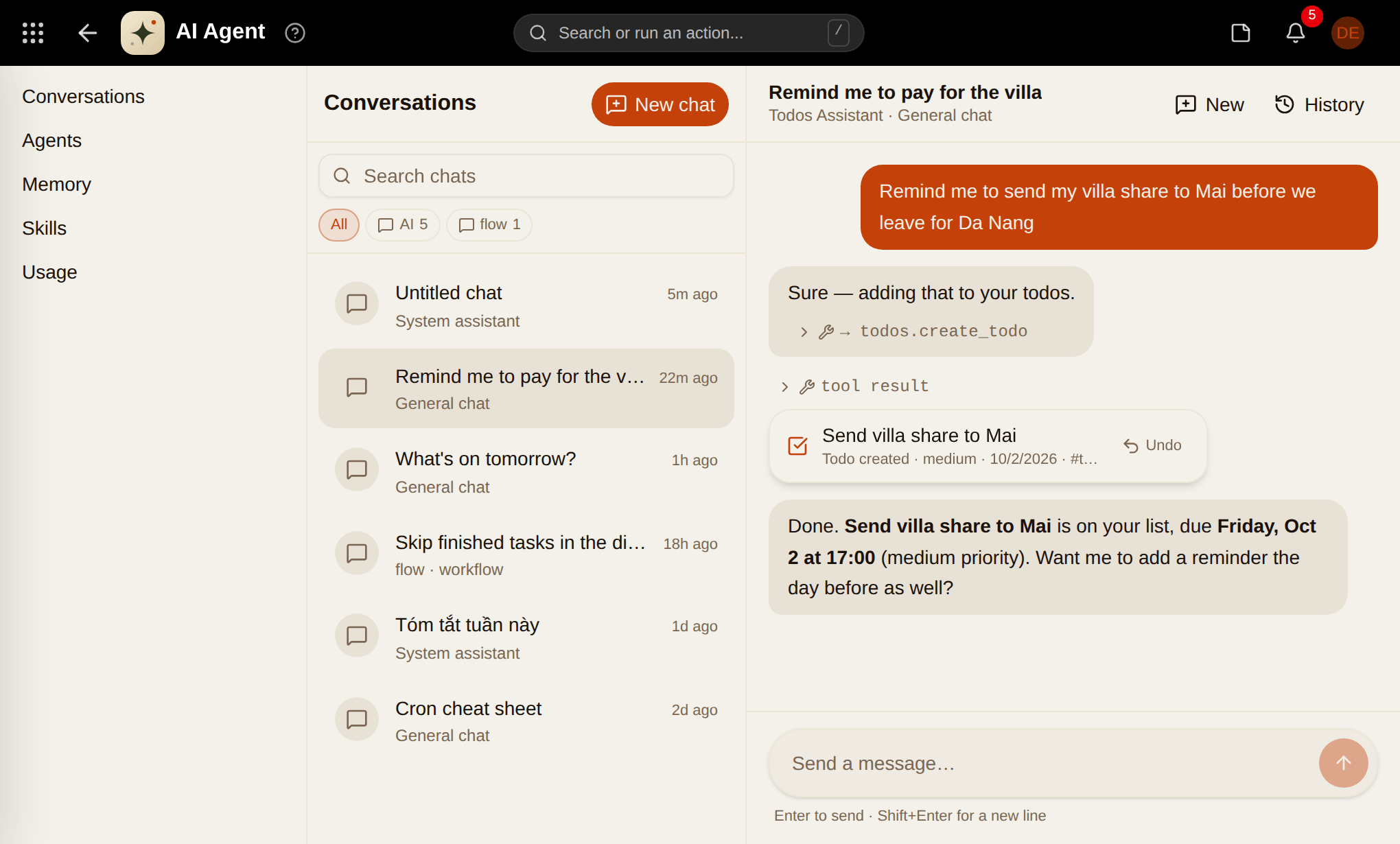
Task: Open the Untitled chat conversation
Action: [x=526, y=305]
